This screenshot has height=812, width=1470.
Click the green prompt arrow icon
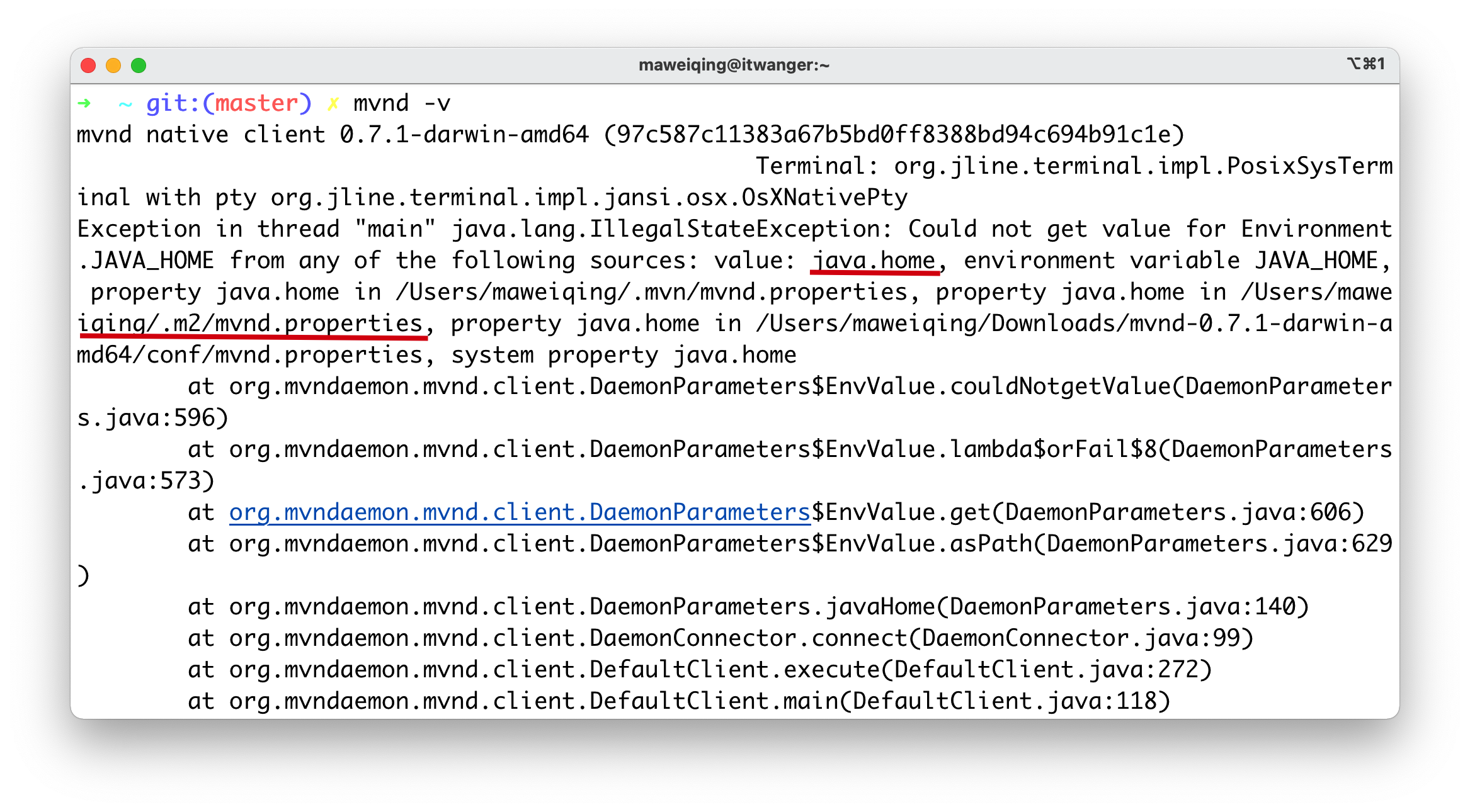coord(84,103)
